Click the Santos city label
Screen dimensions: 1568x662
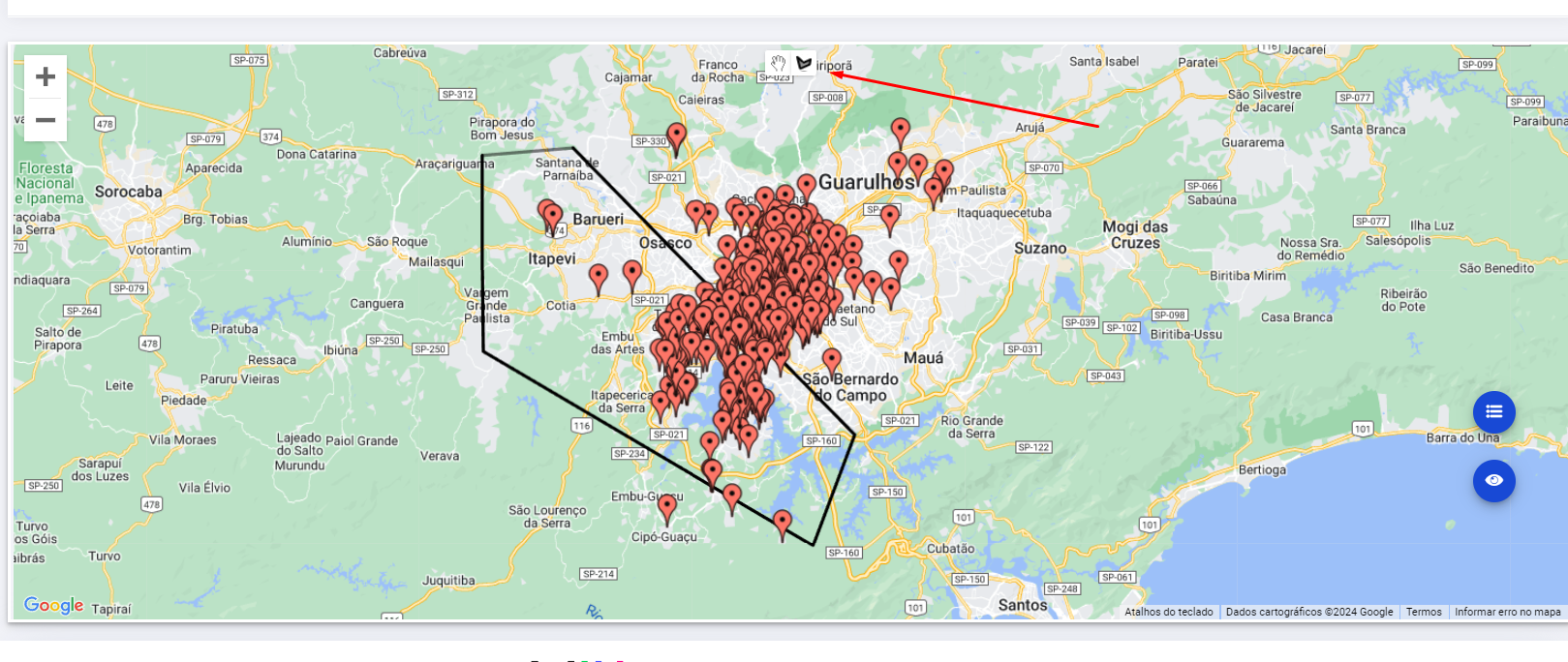click(x=1023, y=605)
